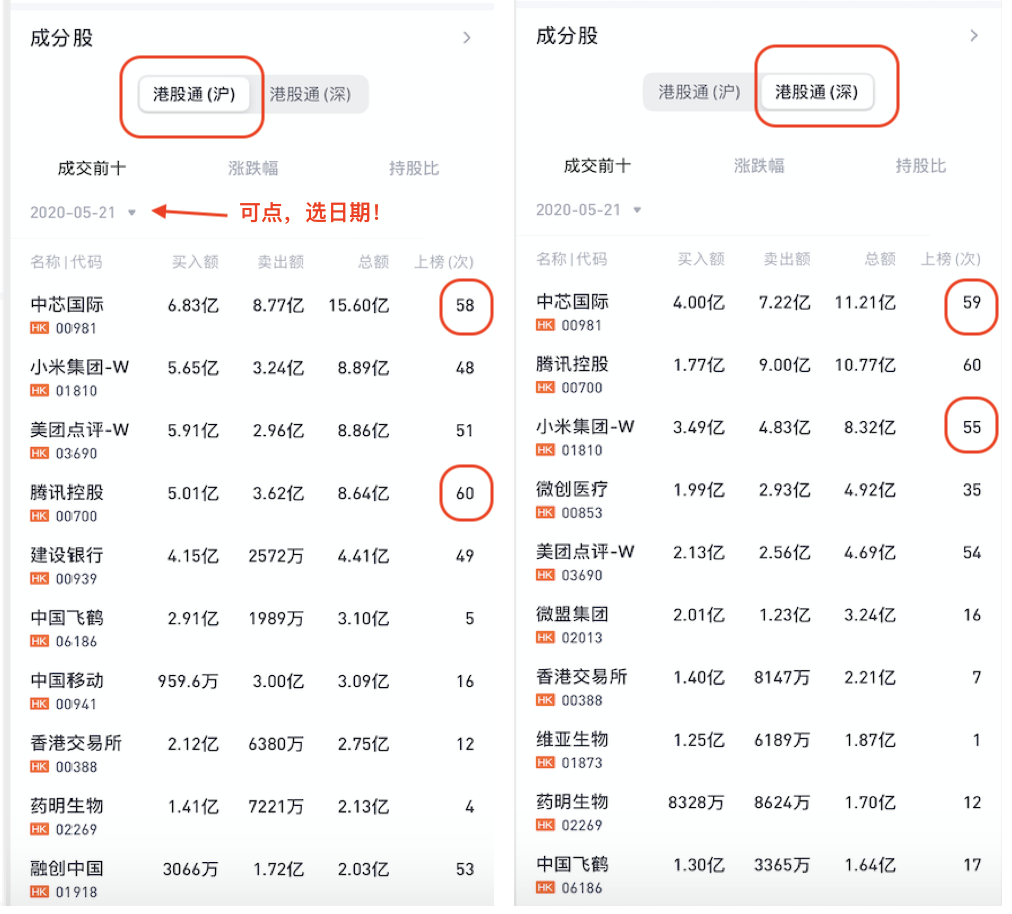Switch to 涨跌幅 tab in left panel

[x=253, y=168]
